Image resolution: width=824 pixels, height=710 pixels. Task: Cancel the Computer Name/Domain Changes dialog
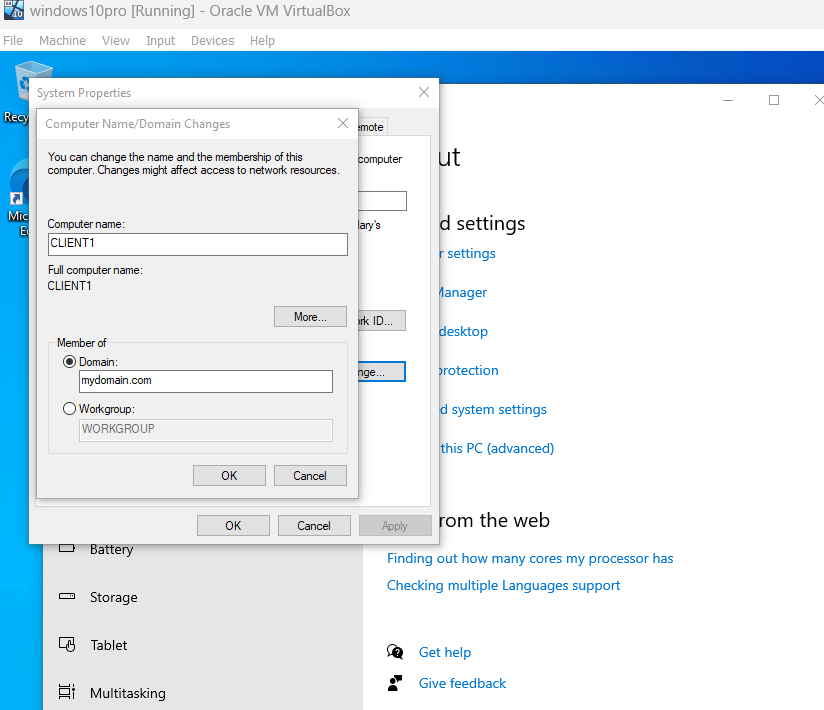(x=310, y=476)
